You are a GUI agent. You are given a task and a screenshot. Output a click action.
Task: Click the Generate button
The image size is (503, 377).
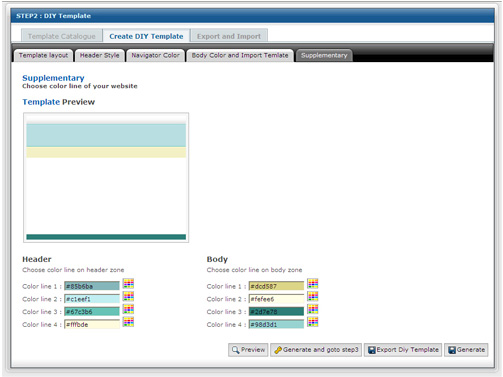coord(466,350)
